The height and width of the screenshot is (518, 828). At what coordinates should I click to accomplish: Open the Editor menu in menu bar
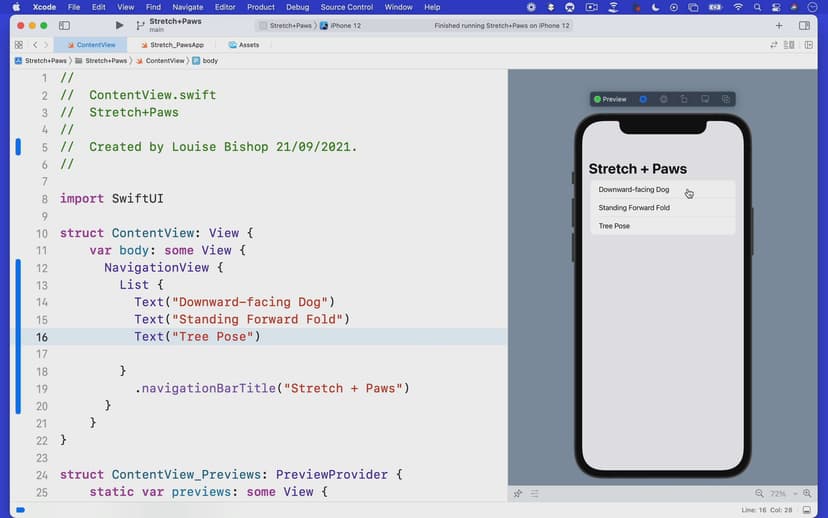click(x=225, y=7)
